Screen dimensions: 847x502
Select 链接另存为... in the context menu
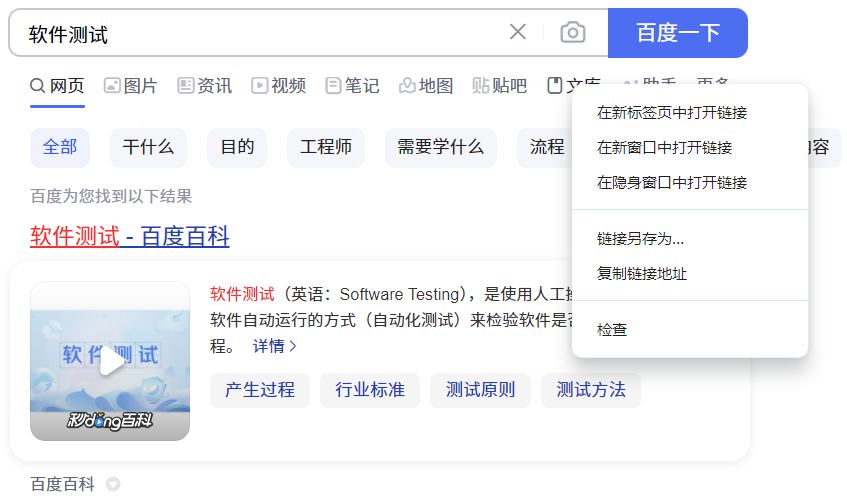[690, 239]
